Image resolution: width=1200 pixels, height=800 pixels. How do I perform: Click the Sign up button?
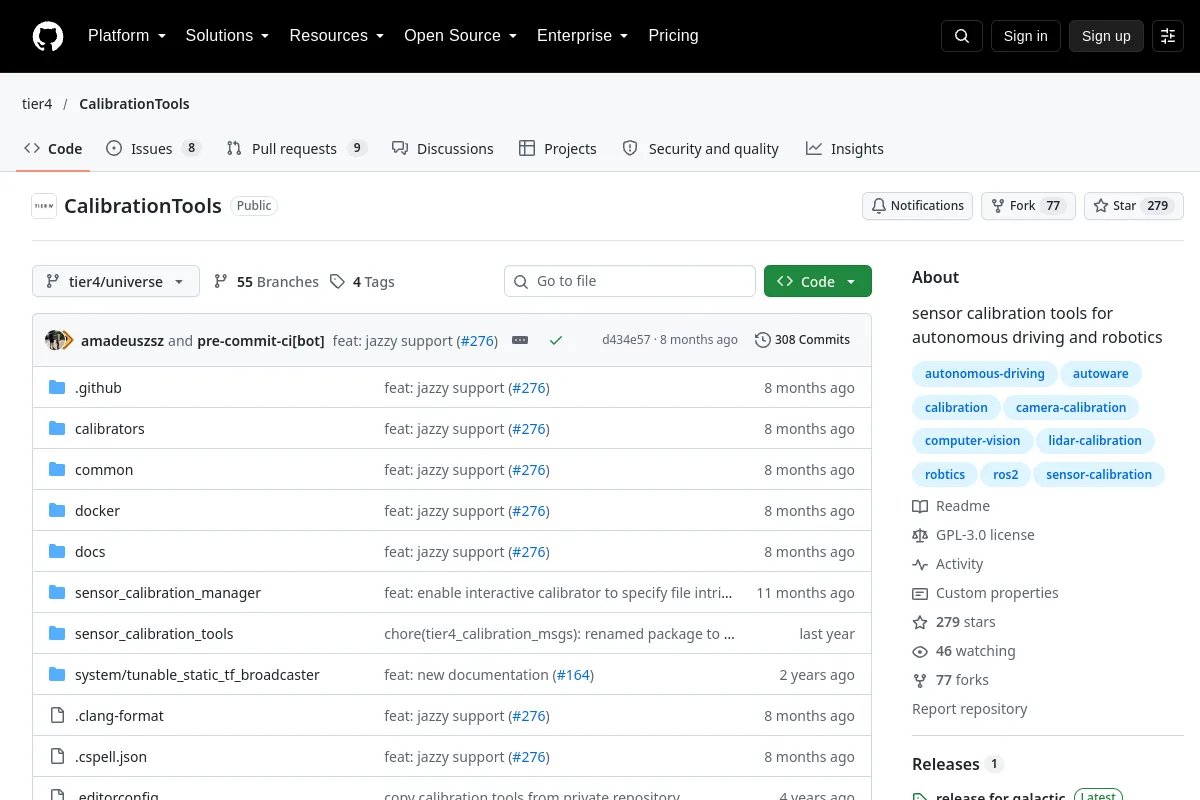(x=1106, y=36)
